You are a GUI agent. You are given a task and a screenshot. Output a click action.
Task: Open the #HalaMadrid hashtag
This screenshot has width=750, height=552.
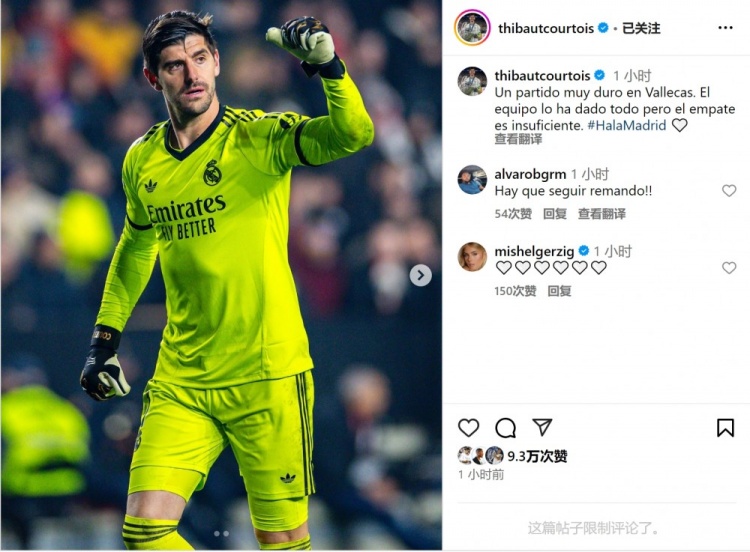pyautogui.click(x=626, y=125)
